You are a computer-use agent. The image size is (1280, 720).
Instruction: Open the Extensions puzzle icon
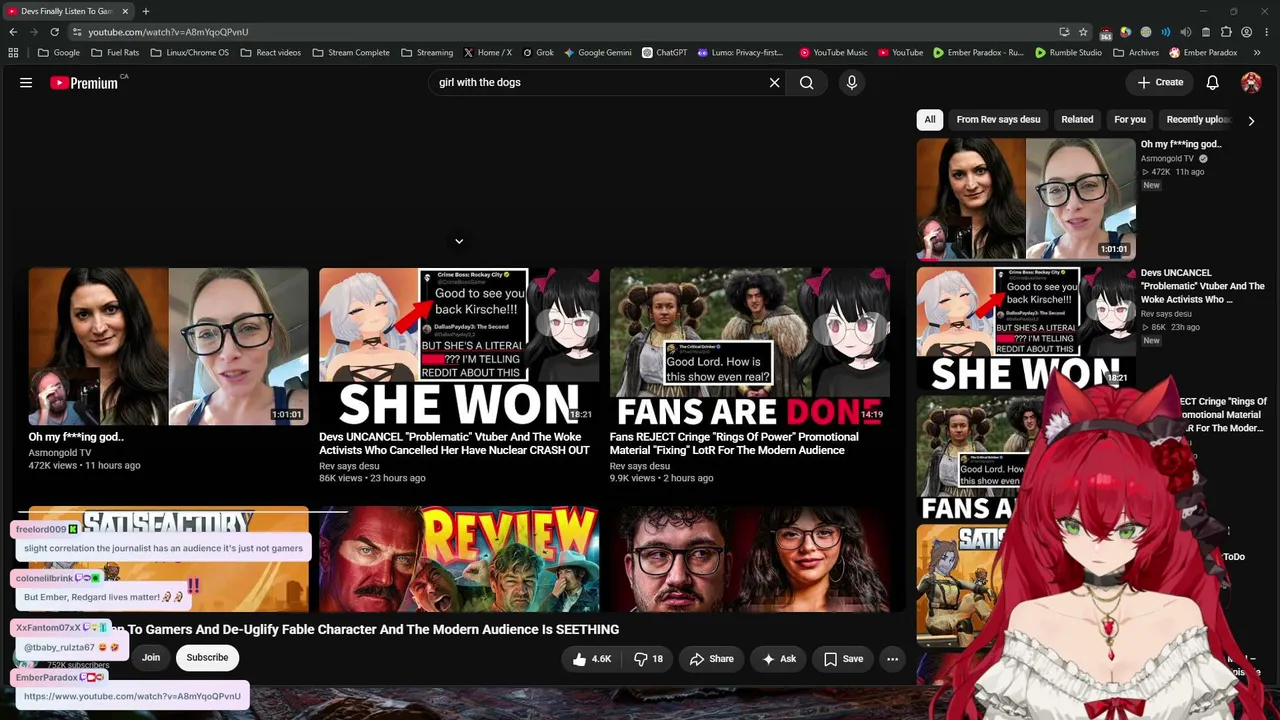(x=1226, y=32)
